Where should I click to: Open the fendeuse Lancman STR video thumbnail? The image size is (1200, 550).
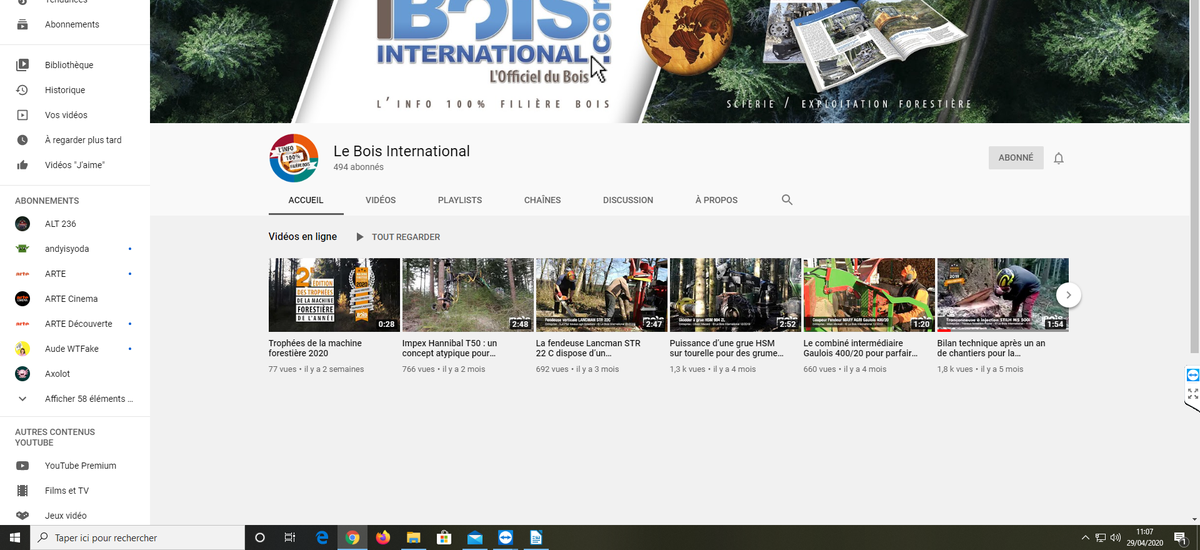601,295
